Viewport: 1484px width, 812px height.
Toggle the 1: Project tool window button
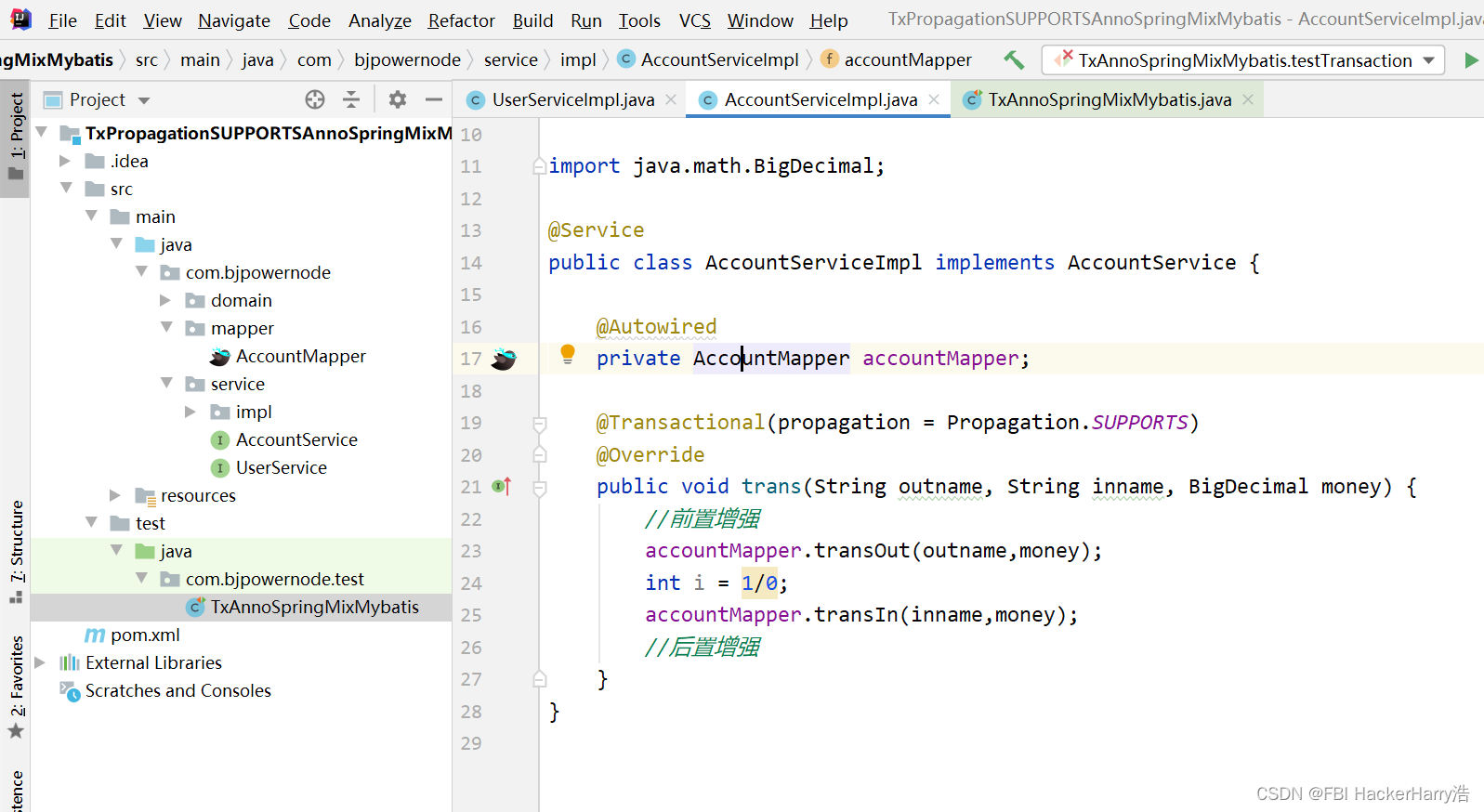coord(16,138)
